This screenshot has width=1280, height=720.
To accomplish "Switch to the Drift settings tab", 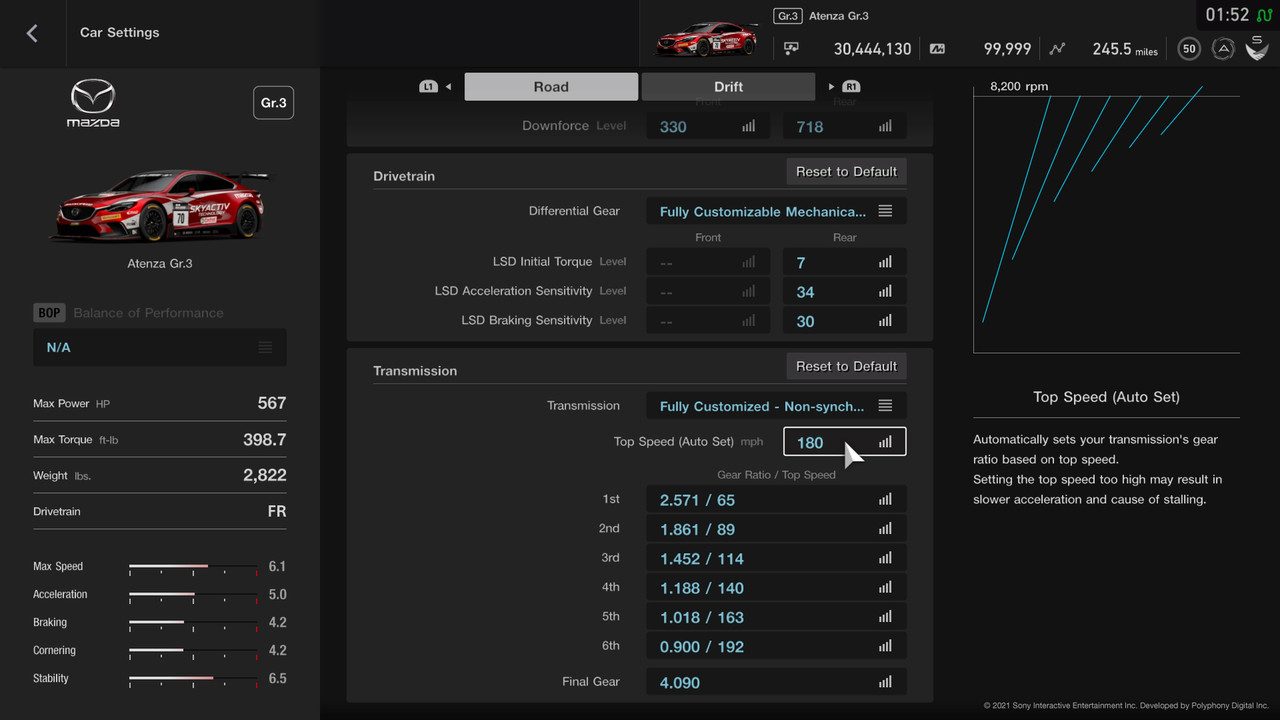I will [x=728, y=87].
